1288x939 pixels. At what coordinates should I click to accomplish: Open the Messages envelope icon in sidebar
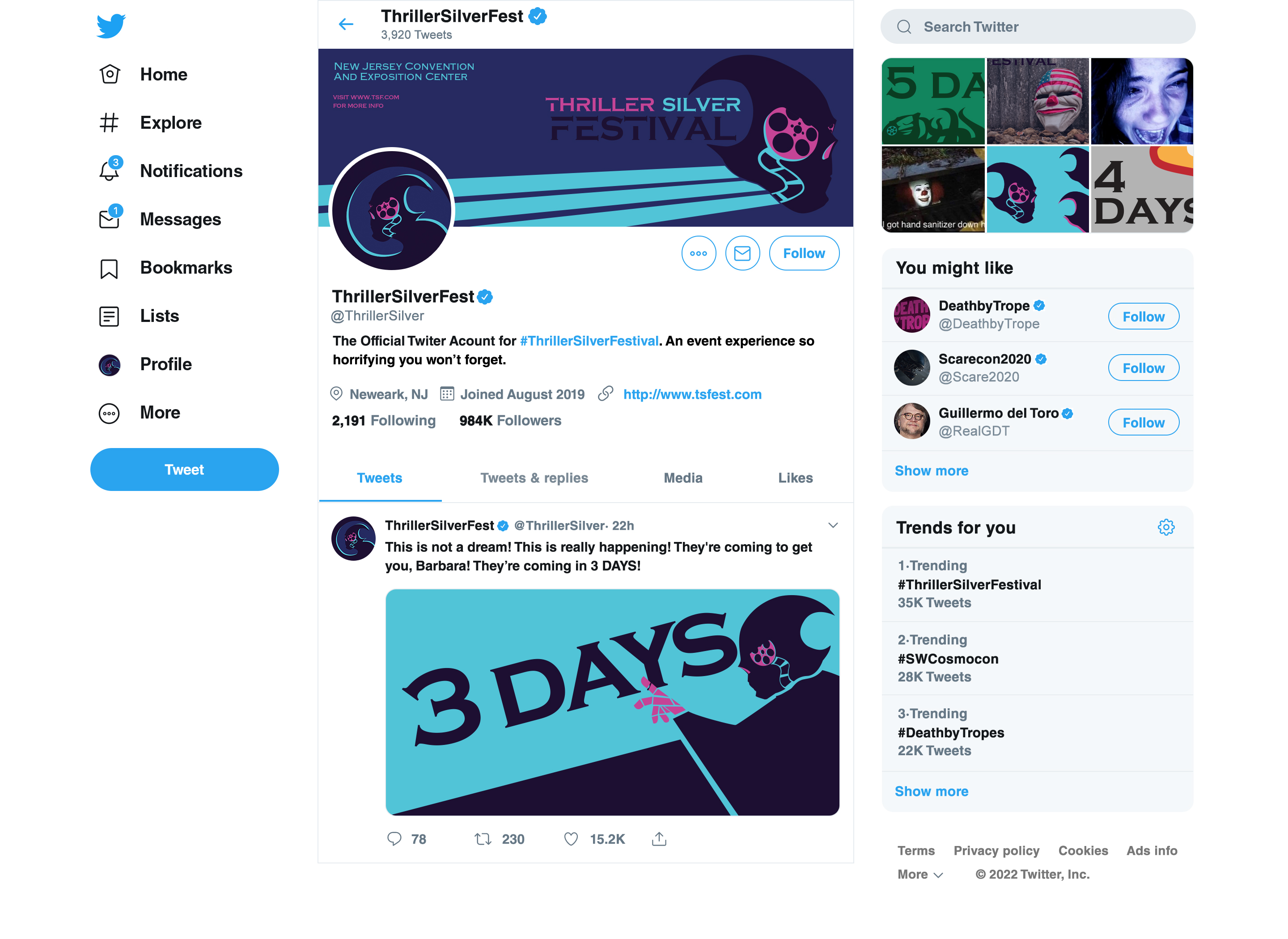click(109, 219)
